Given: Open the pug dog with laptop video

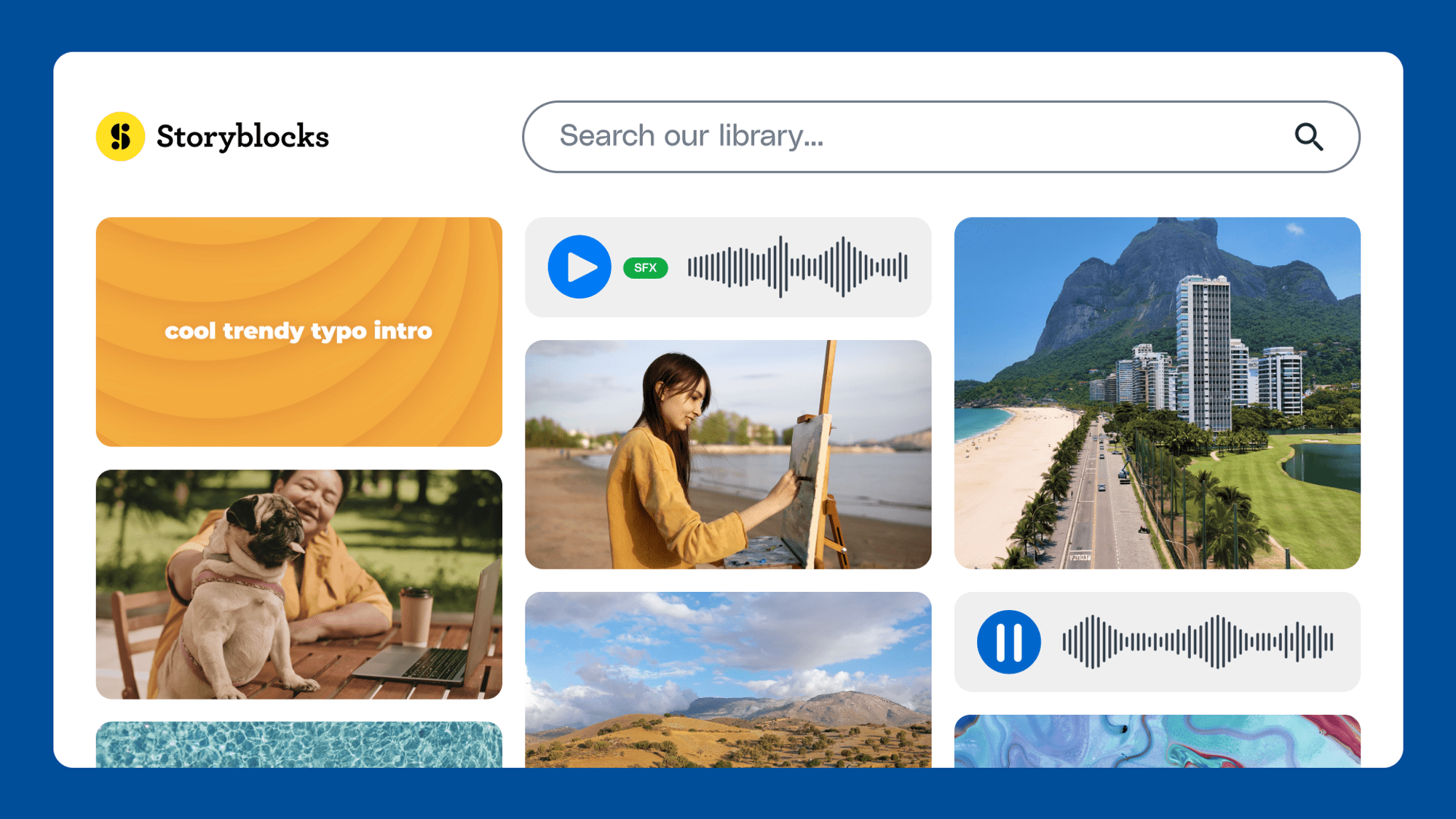Looking at the screenshot, I should click(x=298, y=584).
